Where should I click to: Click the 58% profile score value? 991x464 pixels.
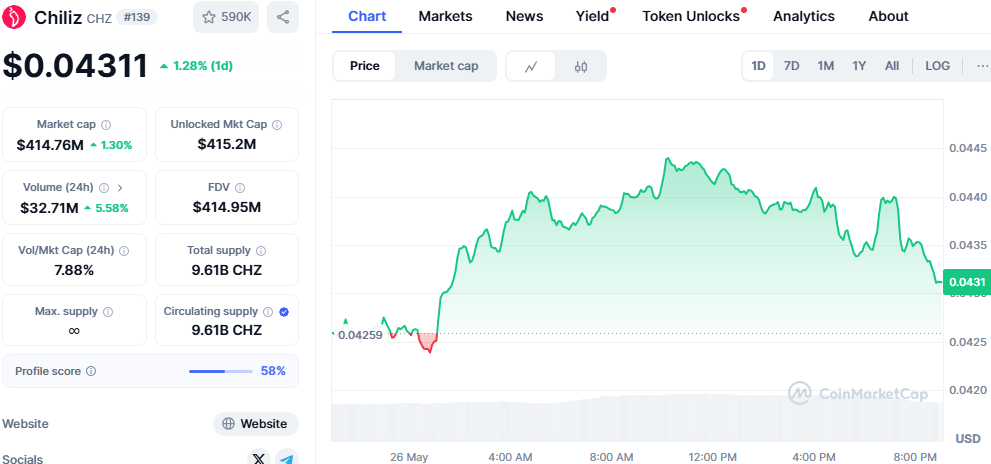273,371
